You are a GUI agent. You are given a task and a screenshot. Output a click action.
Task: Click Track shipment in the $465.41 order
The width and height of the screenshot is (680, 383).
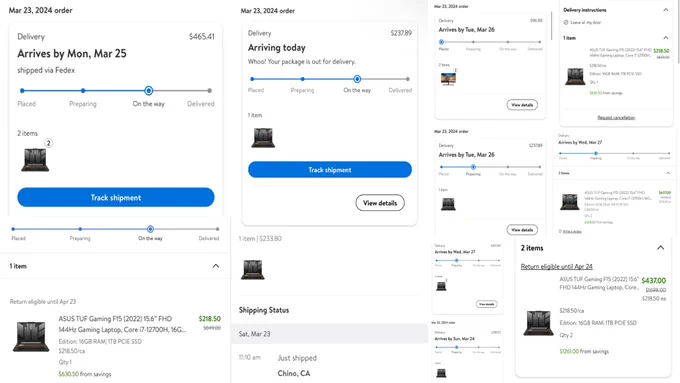(x=116, y=197)
